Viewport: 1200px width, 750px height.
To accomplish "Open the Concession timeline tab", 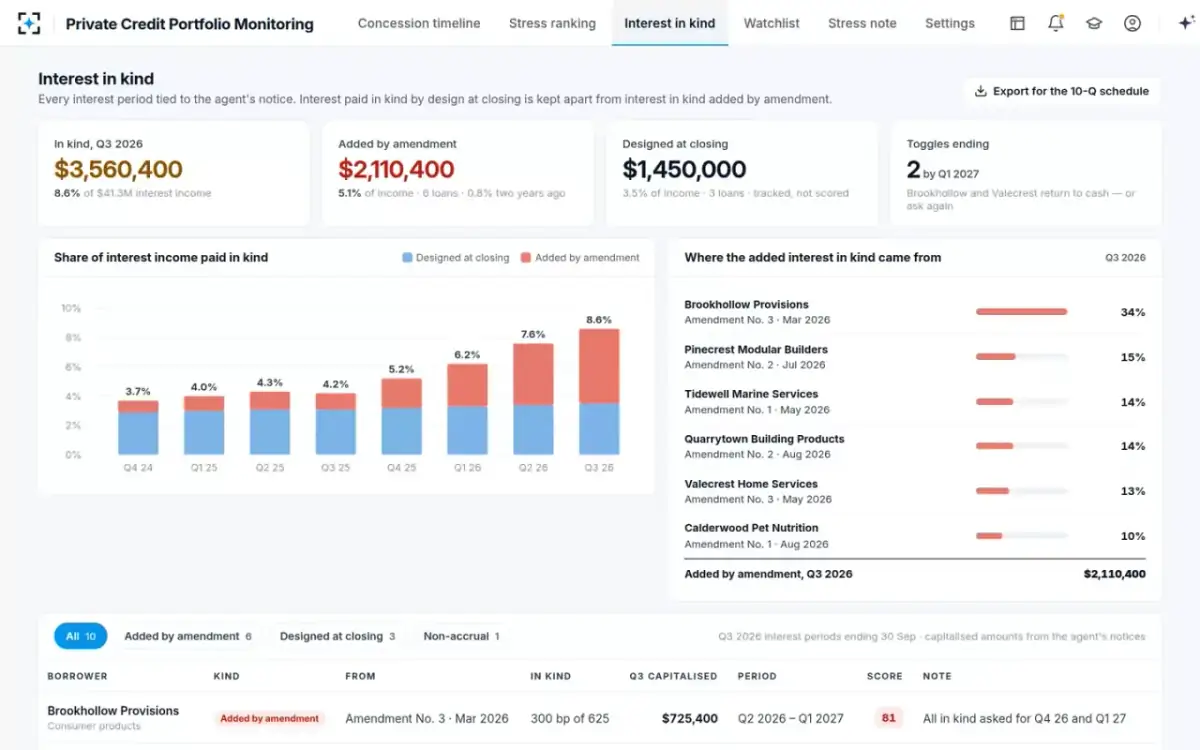I will click(419, 23).
